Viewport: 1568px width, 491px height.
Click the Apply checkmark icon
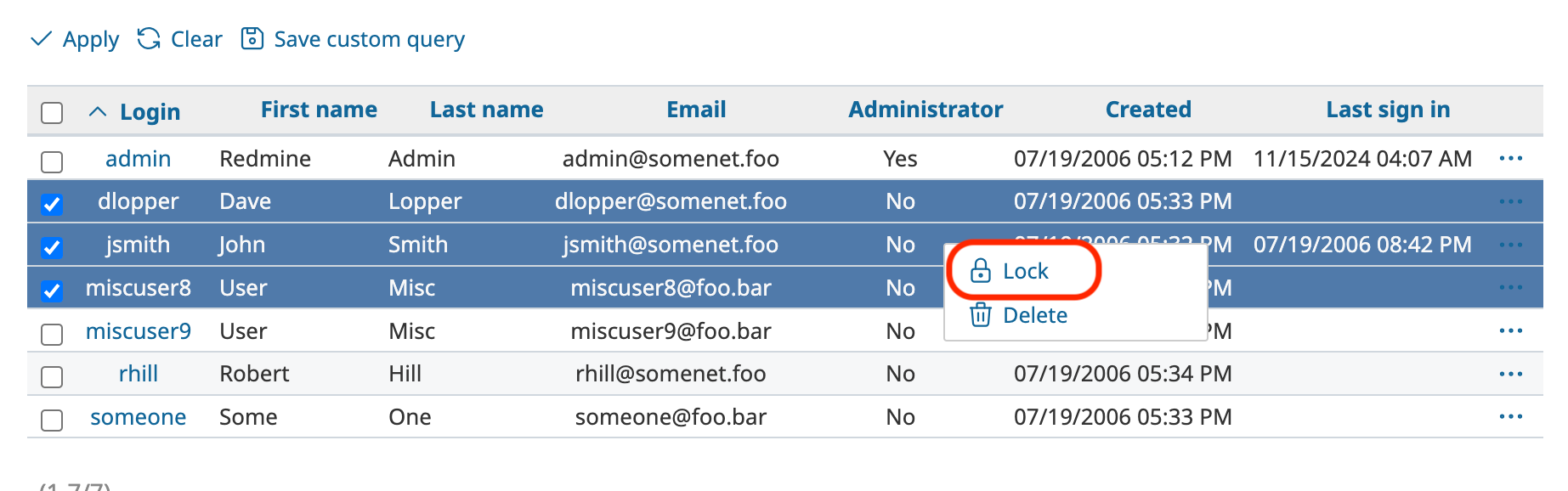tap(42, 38)
